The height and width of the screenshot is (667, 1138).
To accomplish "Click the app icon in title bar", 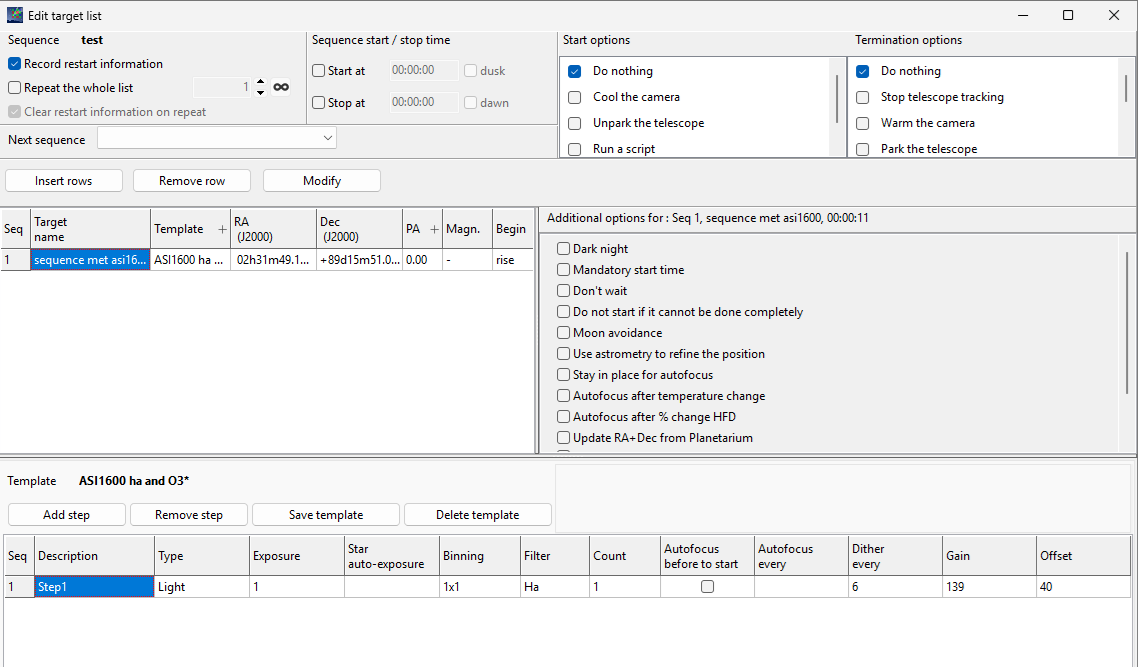I will tap(15, 15).
